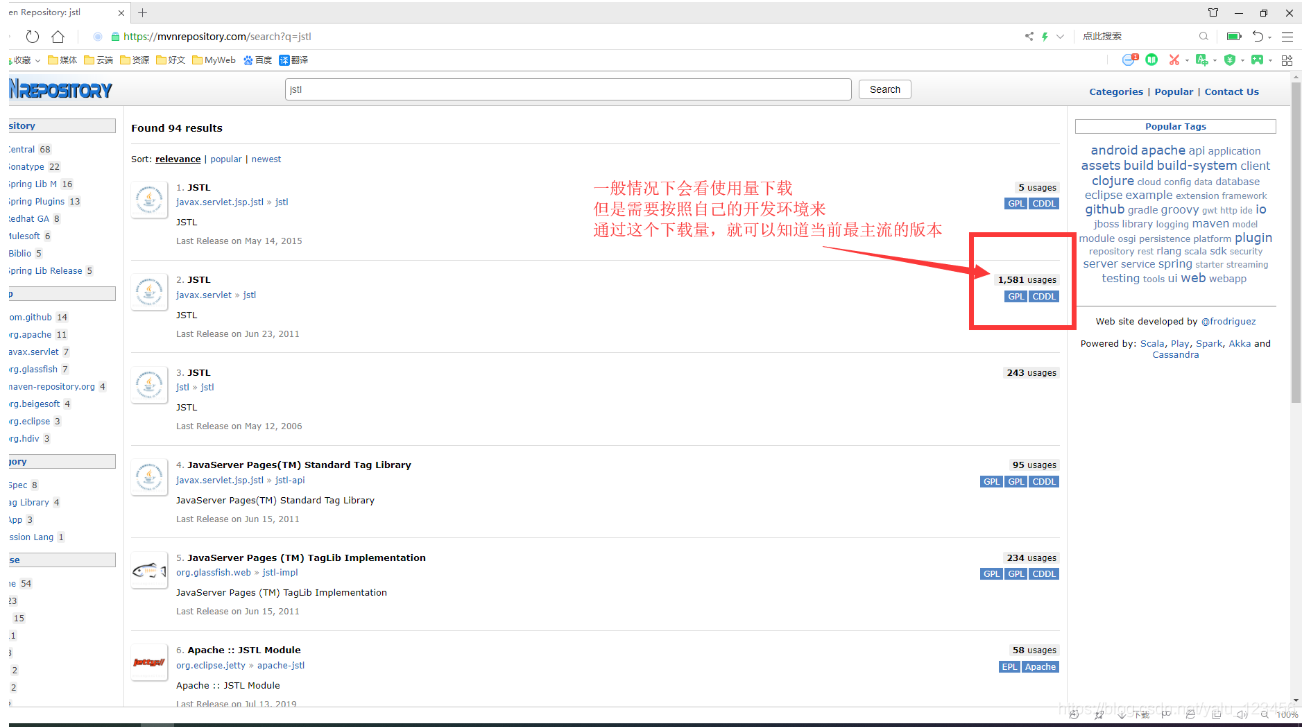Open the 百度 bookmark
This screenshot has width=1305, height=727.
click(257, 60)
